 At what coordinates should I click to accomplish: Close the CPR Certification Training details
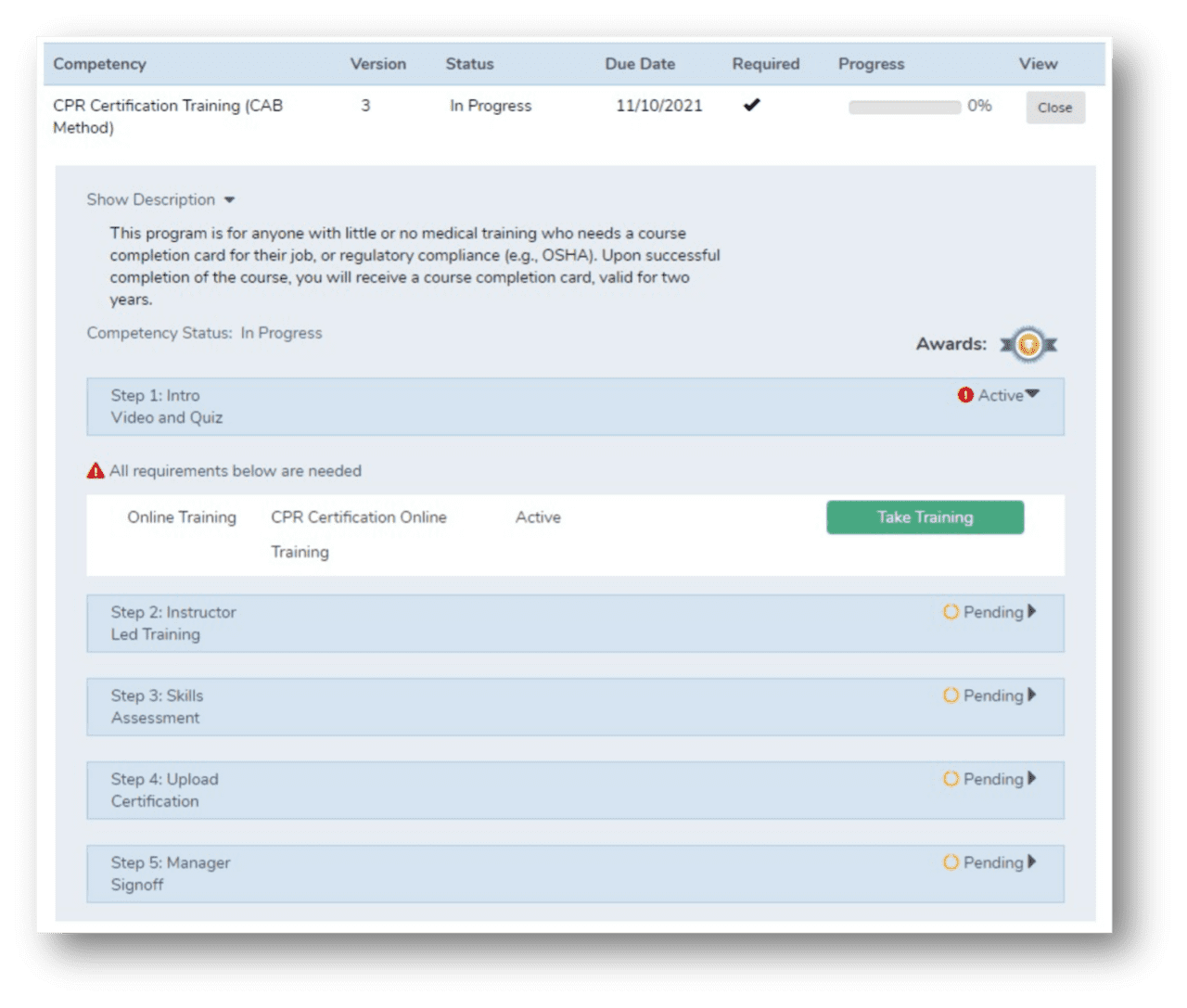1054,107
